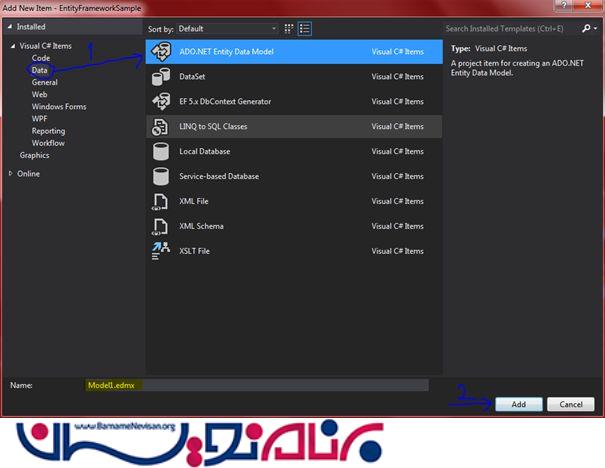
Task: Collapse the Visual C# Items node
Action: tap(13, 46)
